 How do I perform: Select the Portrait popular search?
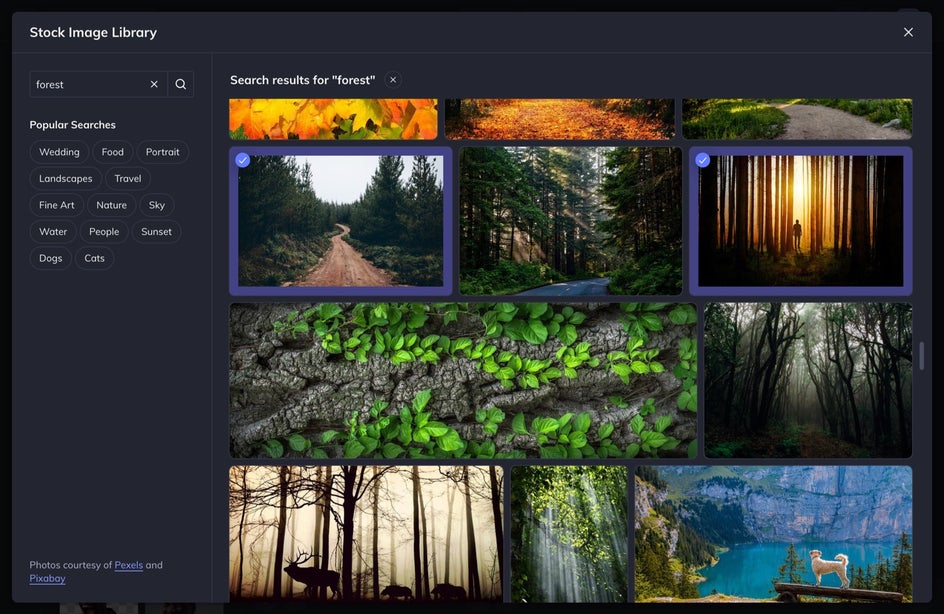click(x=163, y=152)
